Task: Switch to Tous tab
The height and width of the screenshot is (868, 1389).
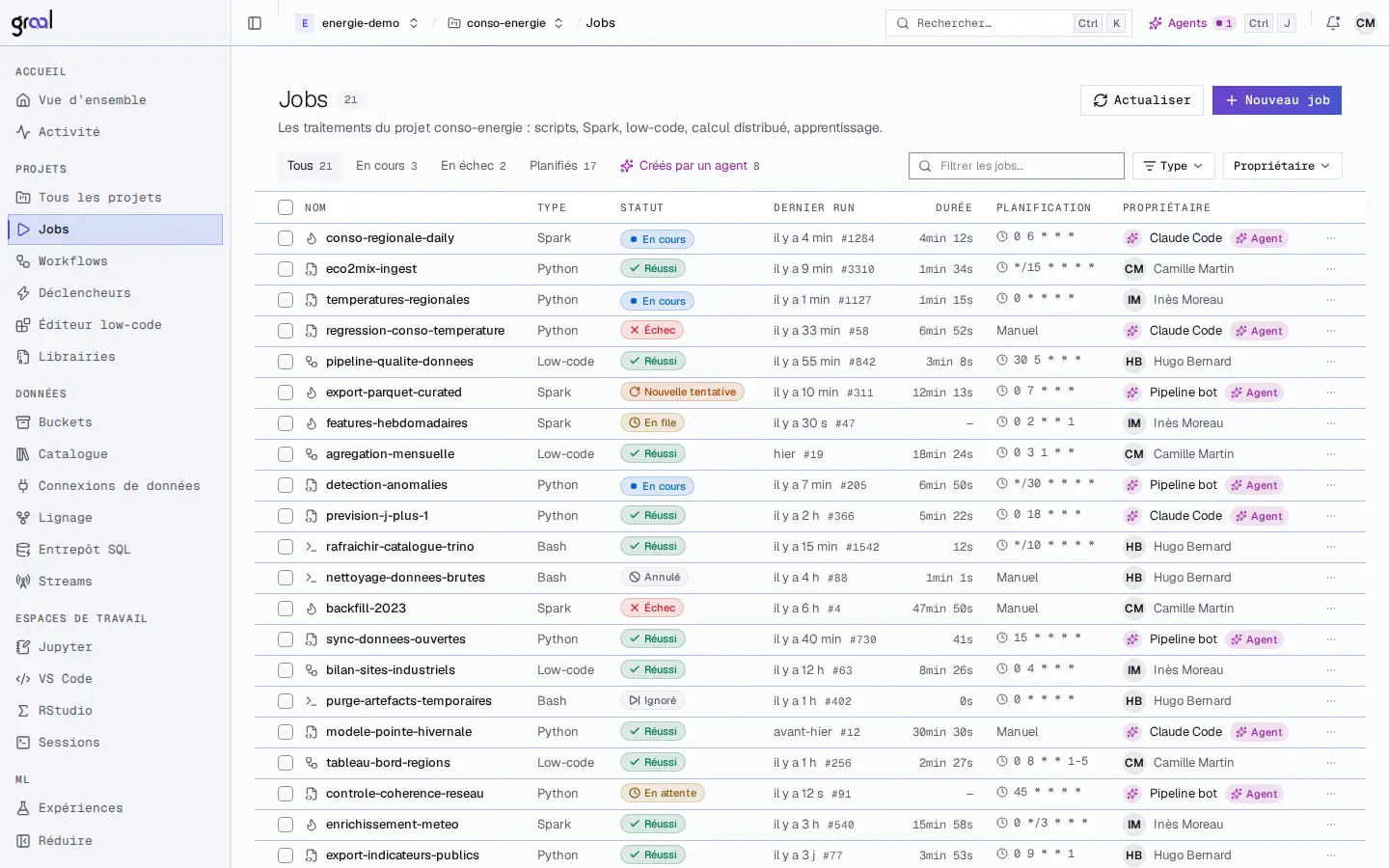Action: point(310,166)
